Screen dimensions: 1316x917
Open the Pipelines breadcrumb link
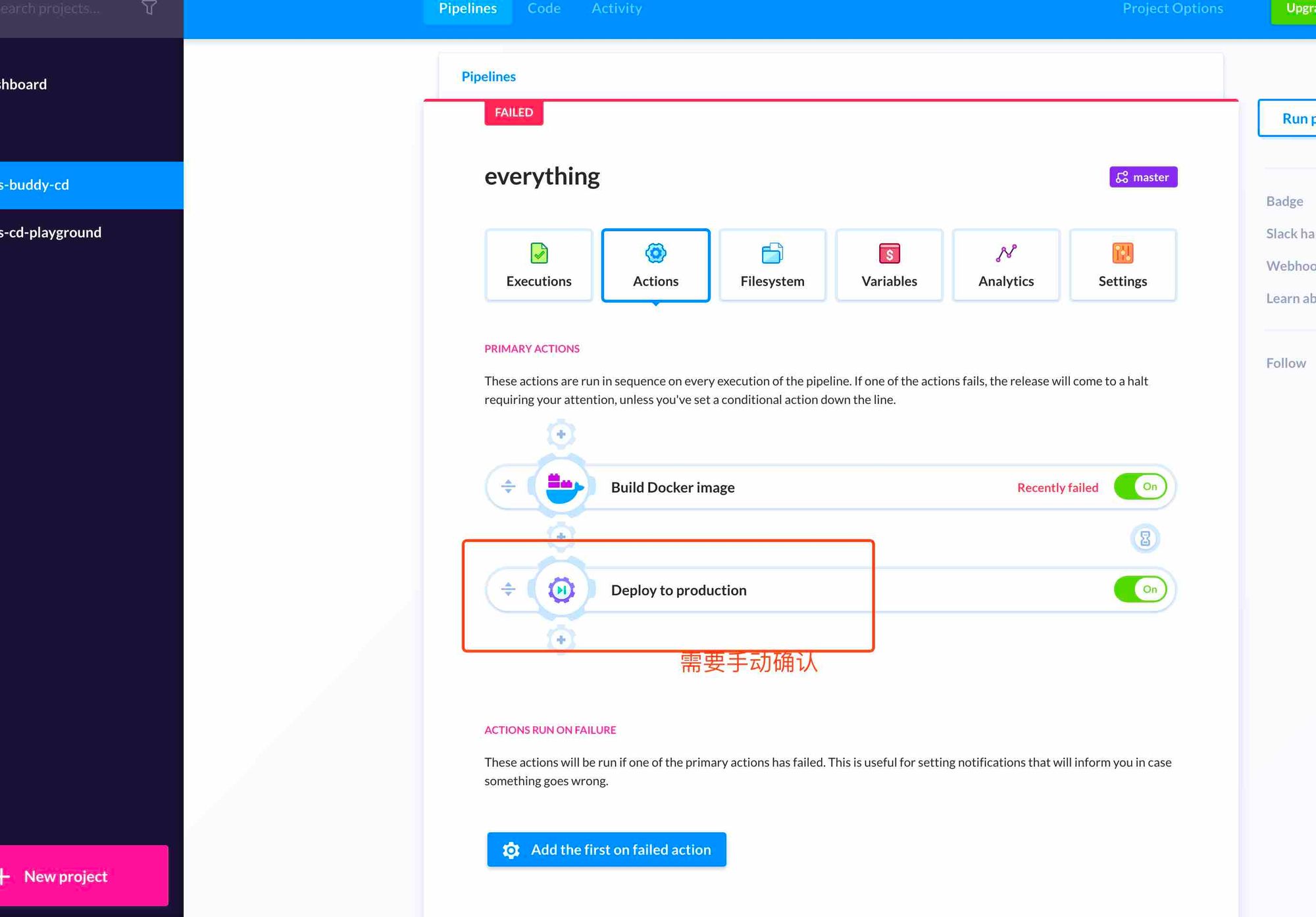pos(488,76)
